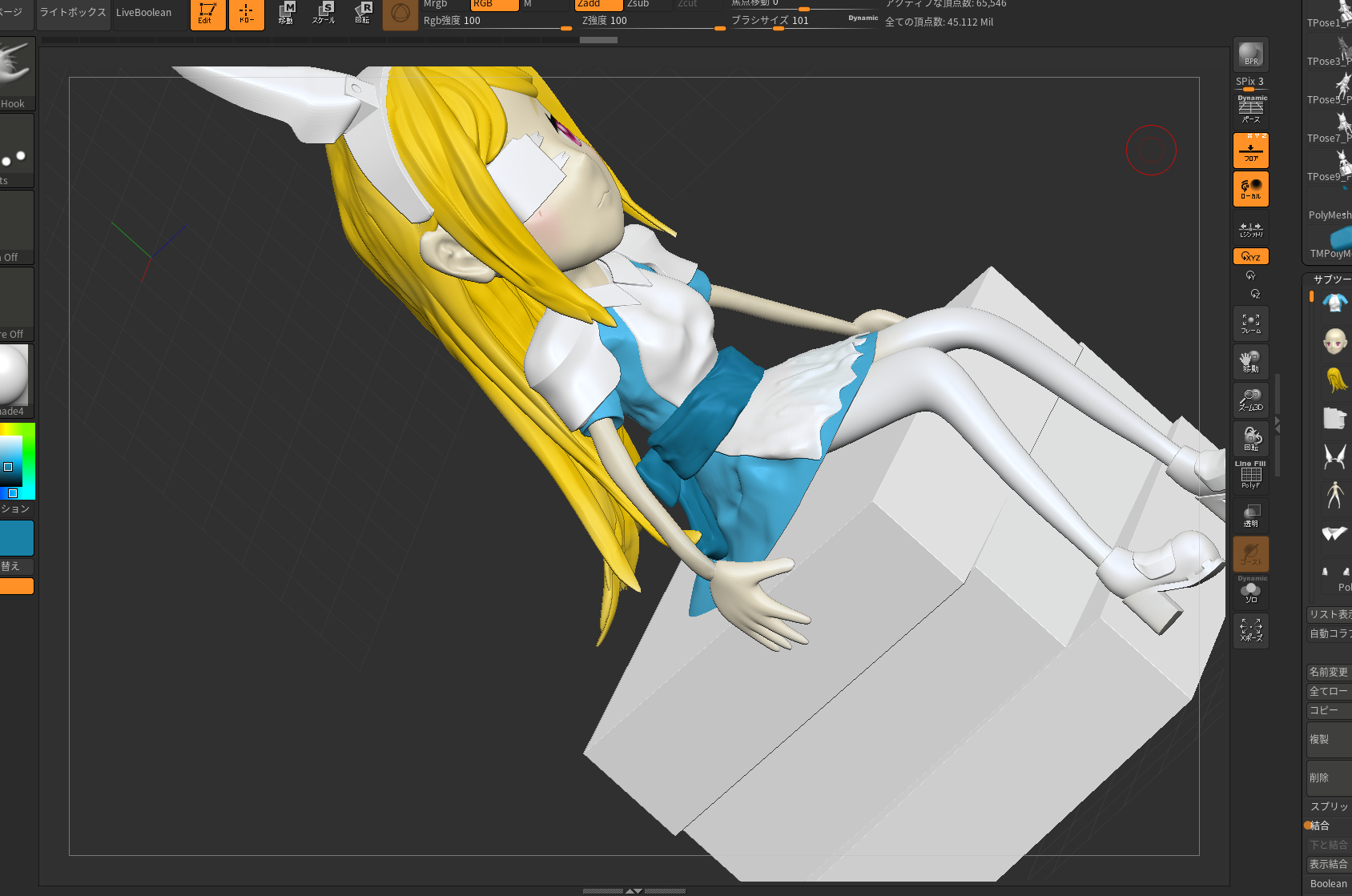Viewport: 1352px width, 896px height.
Task: Select the blue shirt subtool
Action: pos(1334,303)
